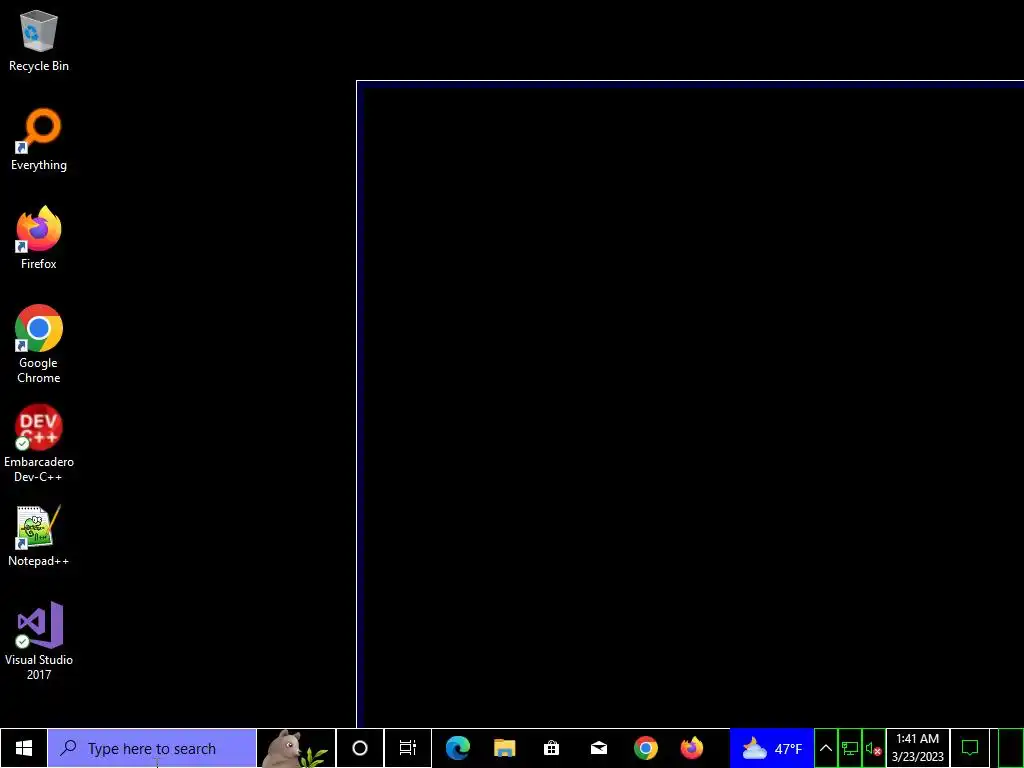Image resolution: width=1024 pixels, height=768 pixels.
Task: Open the muted volume tray icon
Action: pos(874,748)
